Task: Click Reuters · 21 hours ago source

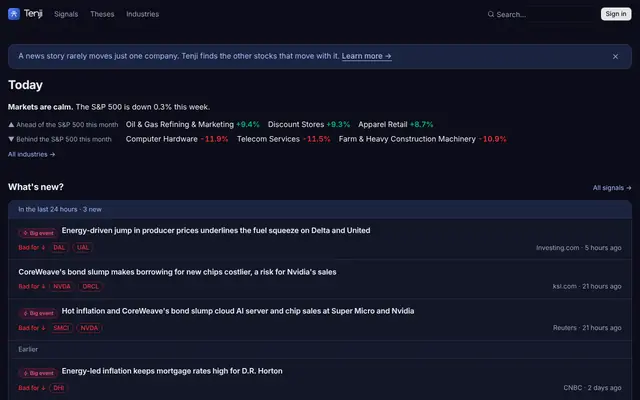Action: (587, 328)
